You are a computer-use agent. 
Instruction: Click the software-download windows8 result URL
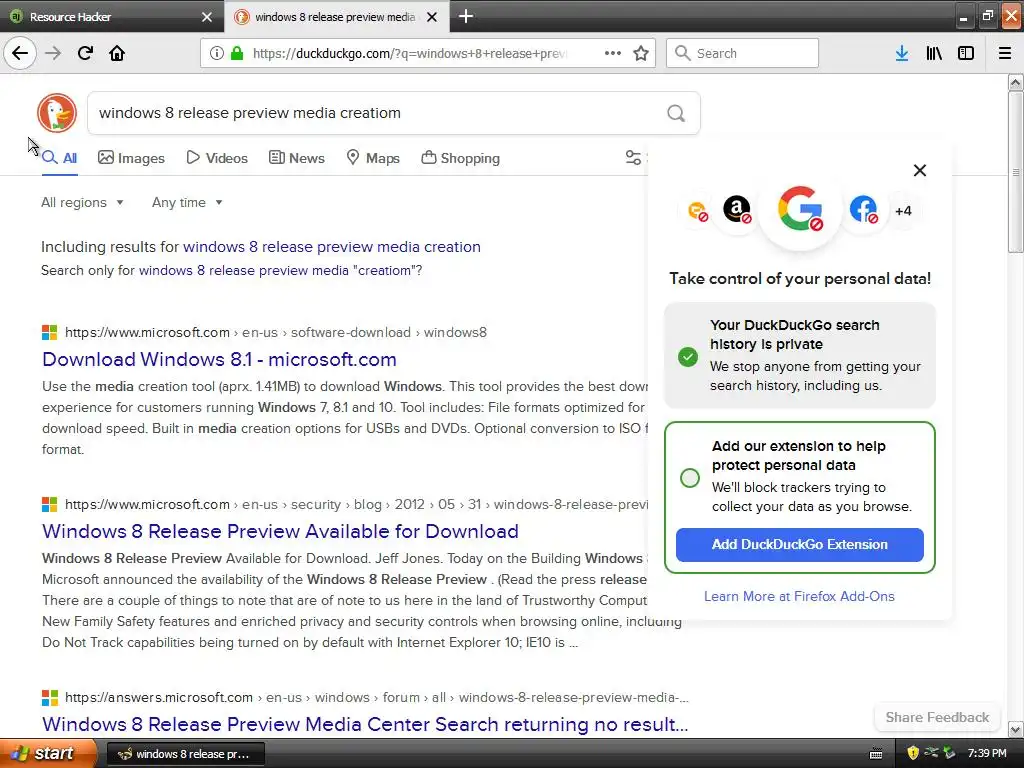[x=276, y=332]
